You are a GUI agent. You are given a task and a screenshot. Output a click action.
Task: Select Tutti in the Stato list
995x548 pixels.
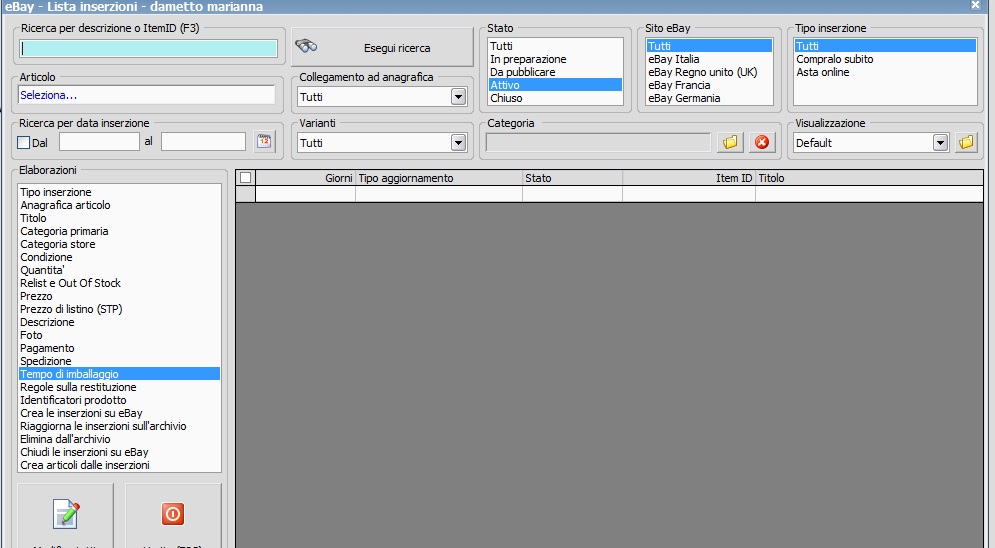pos(555,46)
